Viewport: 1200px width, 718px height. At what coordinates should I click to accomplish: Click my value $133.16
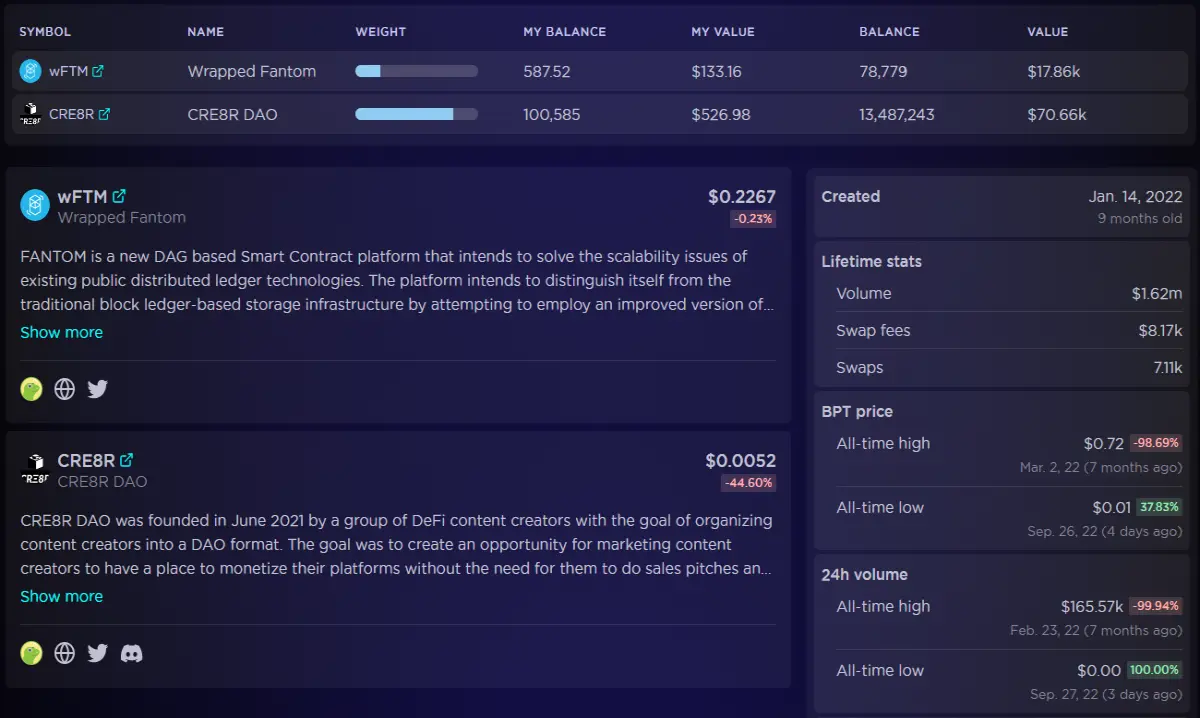(716, 72)
